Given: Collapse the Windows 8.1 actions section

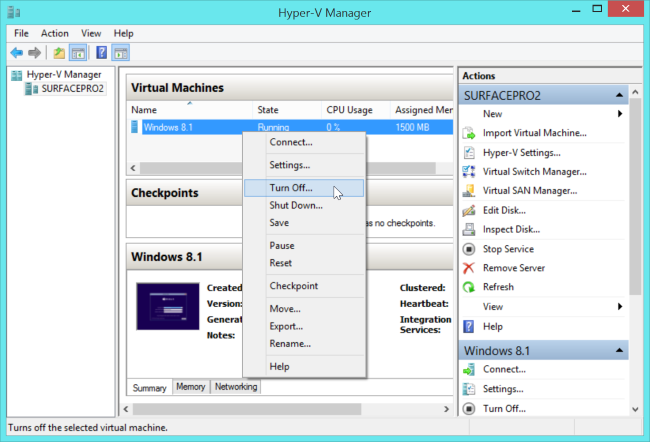Looking at the screenshot, I should coord(621,350).
